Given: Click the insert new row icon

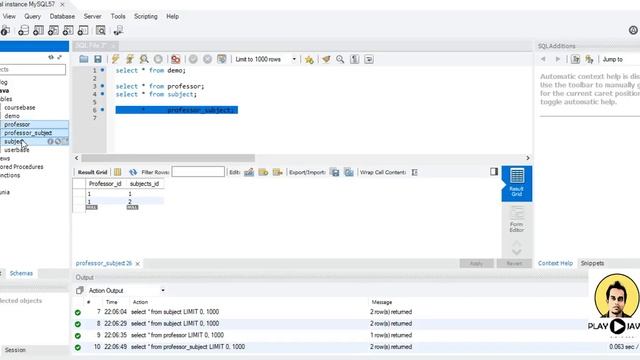Looking at the screenshot, I should point(263,172).
